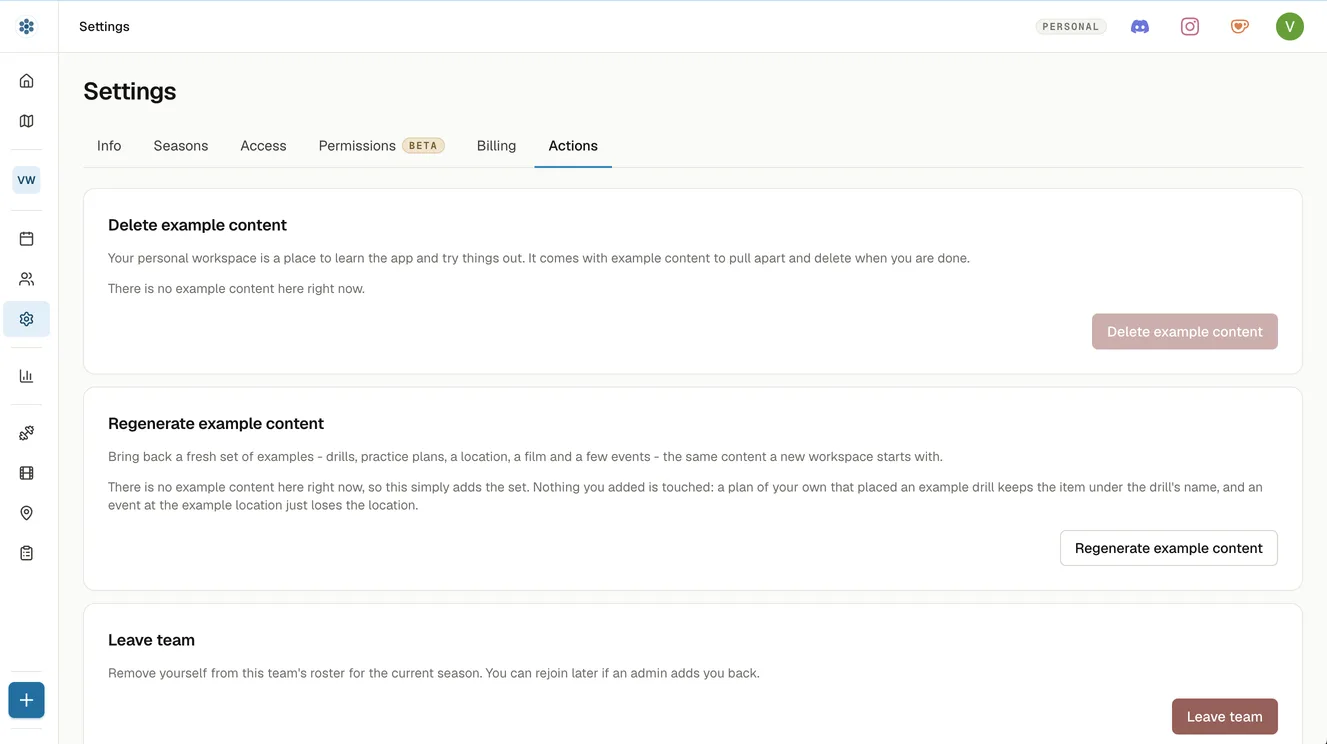Click the heart support icon
The image size is (1327, 744).
coord(1240,27)
